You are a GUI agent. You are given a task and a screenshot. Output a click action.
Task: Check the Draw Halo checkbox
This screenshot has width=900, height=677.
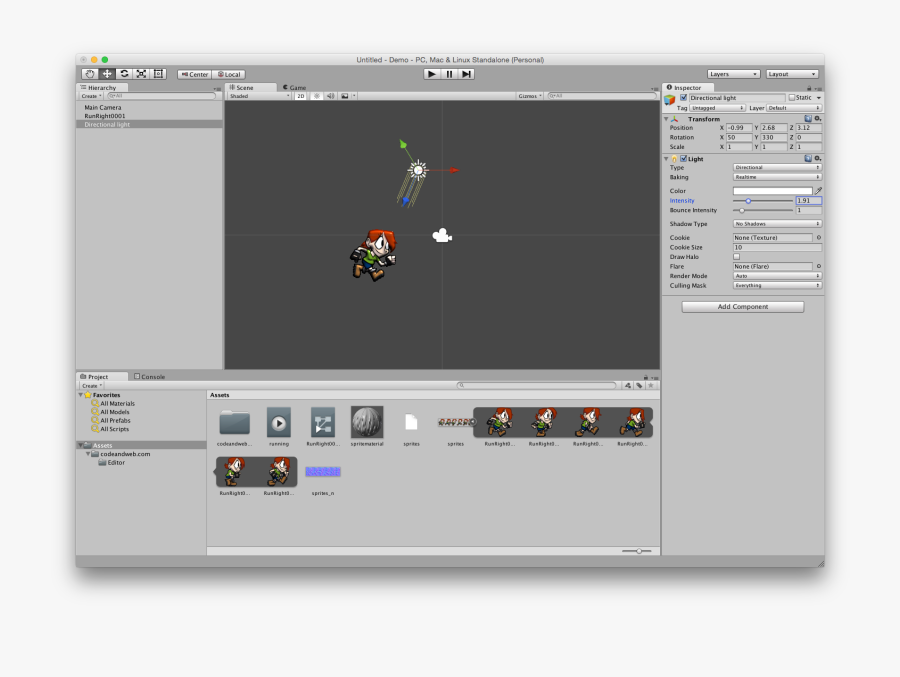pyautogui.click(x=736, y=257)
